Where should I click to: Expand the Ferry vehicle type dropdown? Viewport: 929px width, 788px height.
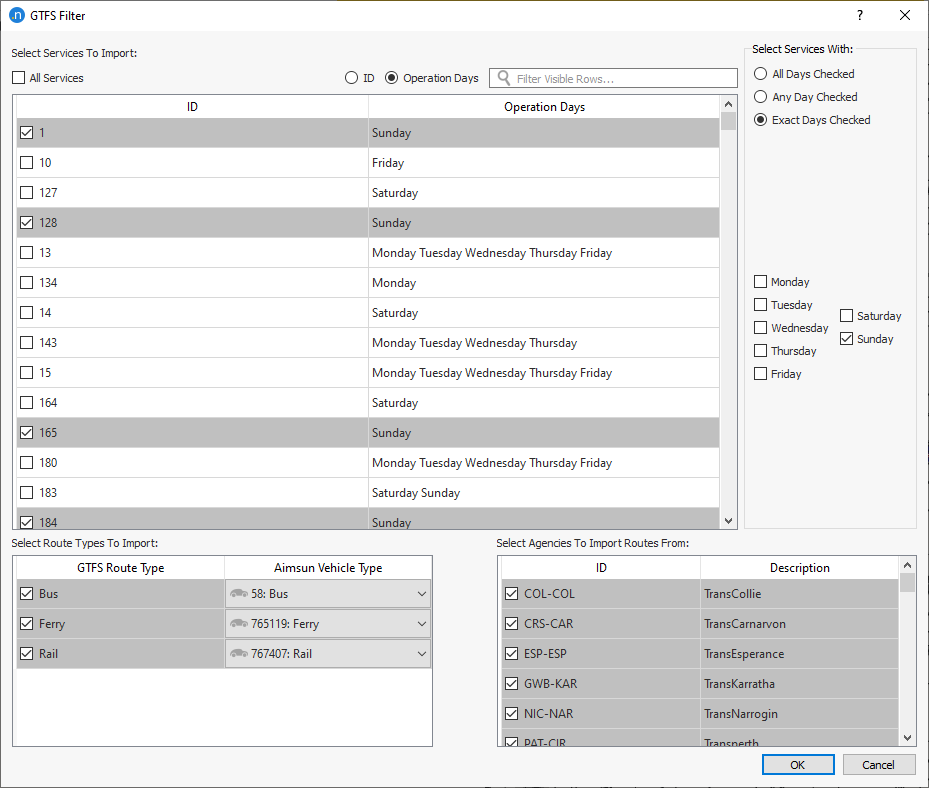(420, 624)
